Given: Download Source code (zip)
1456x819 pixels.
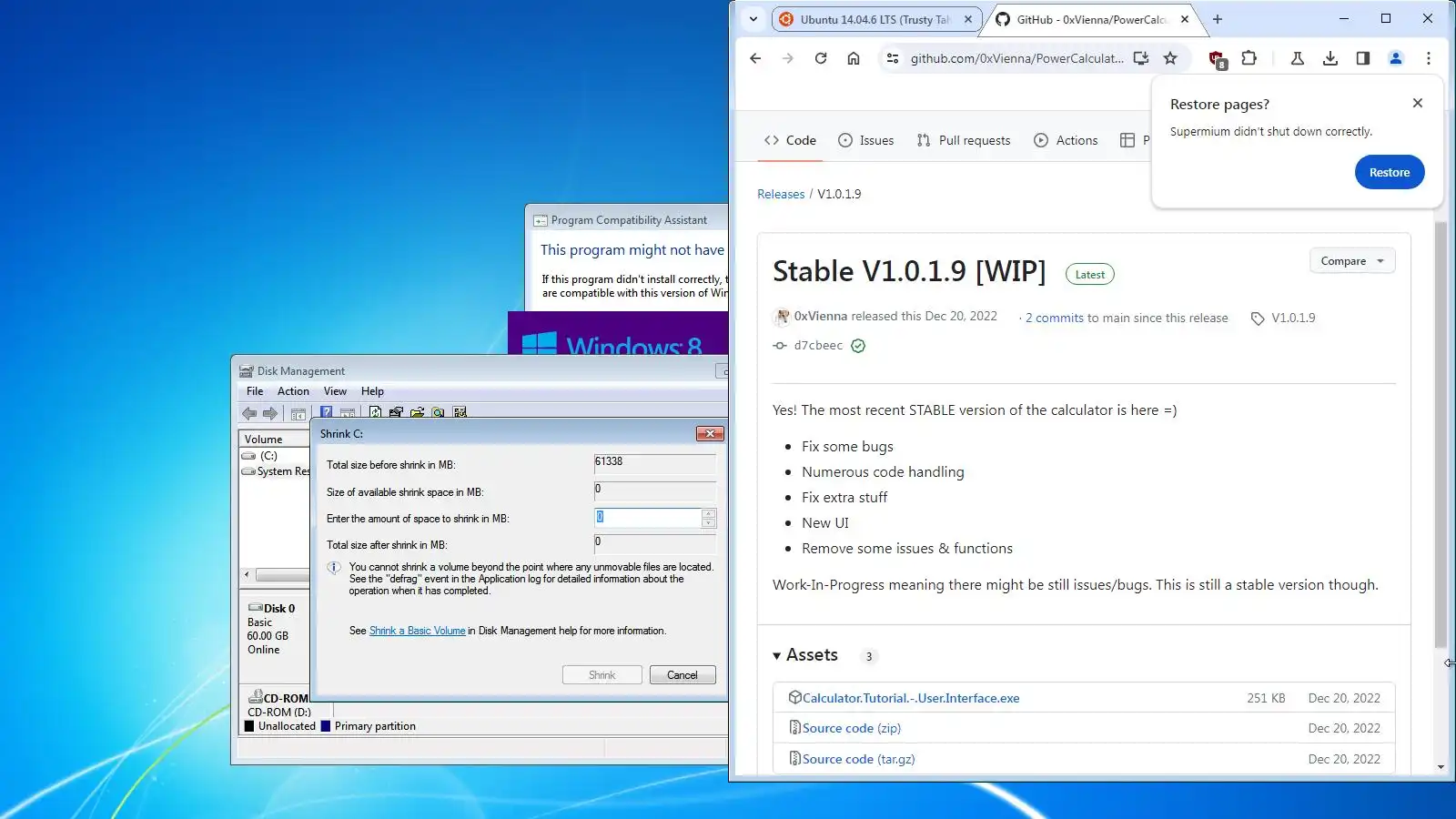Looking at the screenshot, I should pos(852,728).
